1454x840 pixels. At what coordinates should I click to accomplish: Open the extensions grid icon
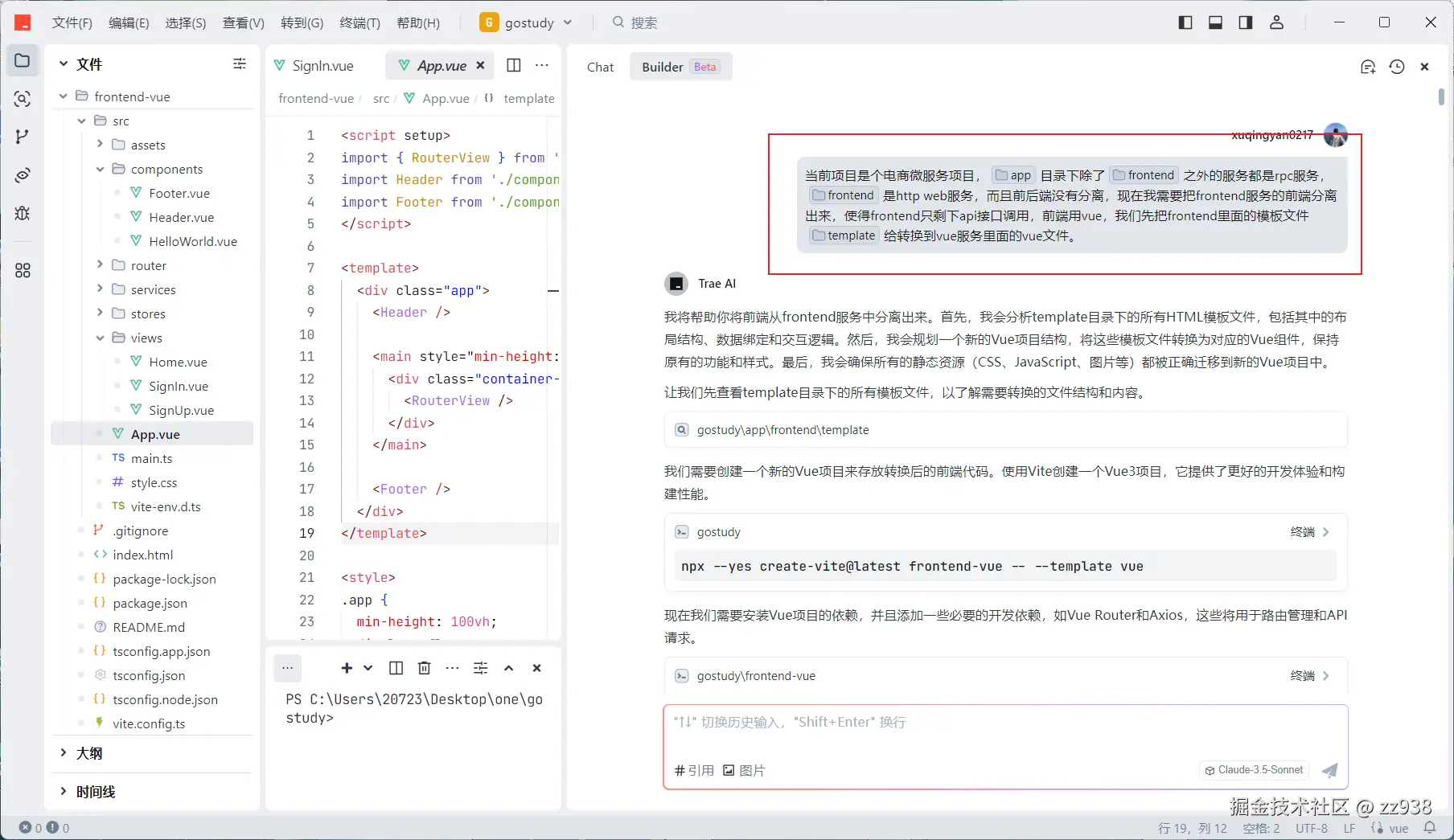click(x=23, y=271)
